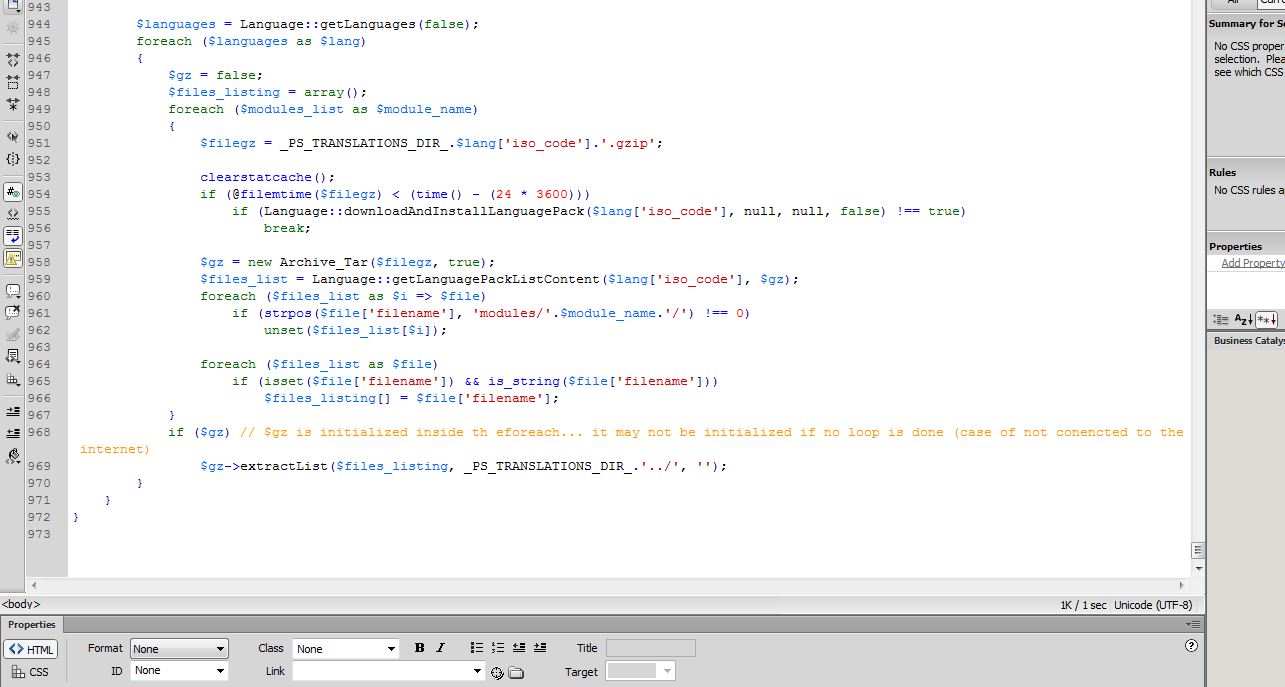Click the break; statement line
The height and width of the screenshot is (687, 1285).
click(x=288, y=228)
